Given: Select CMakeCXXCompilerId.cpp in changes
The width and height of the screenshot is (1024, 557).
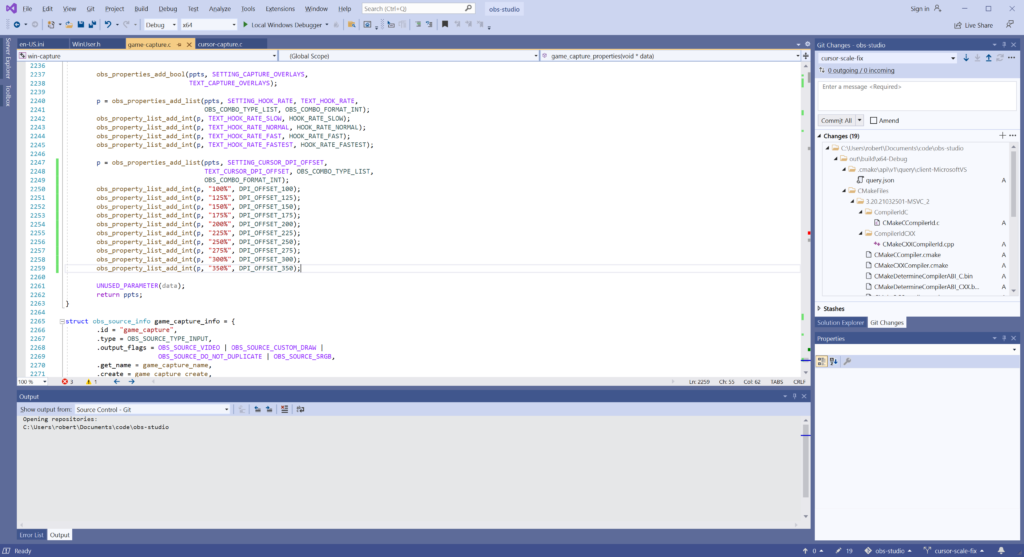Looking at the screenshot, I should pyautogui.click(x=918, y=244).
